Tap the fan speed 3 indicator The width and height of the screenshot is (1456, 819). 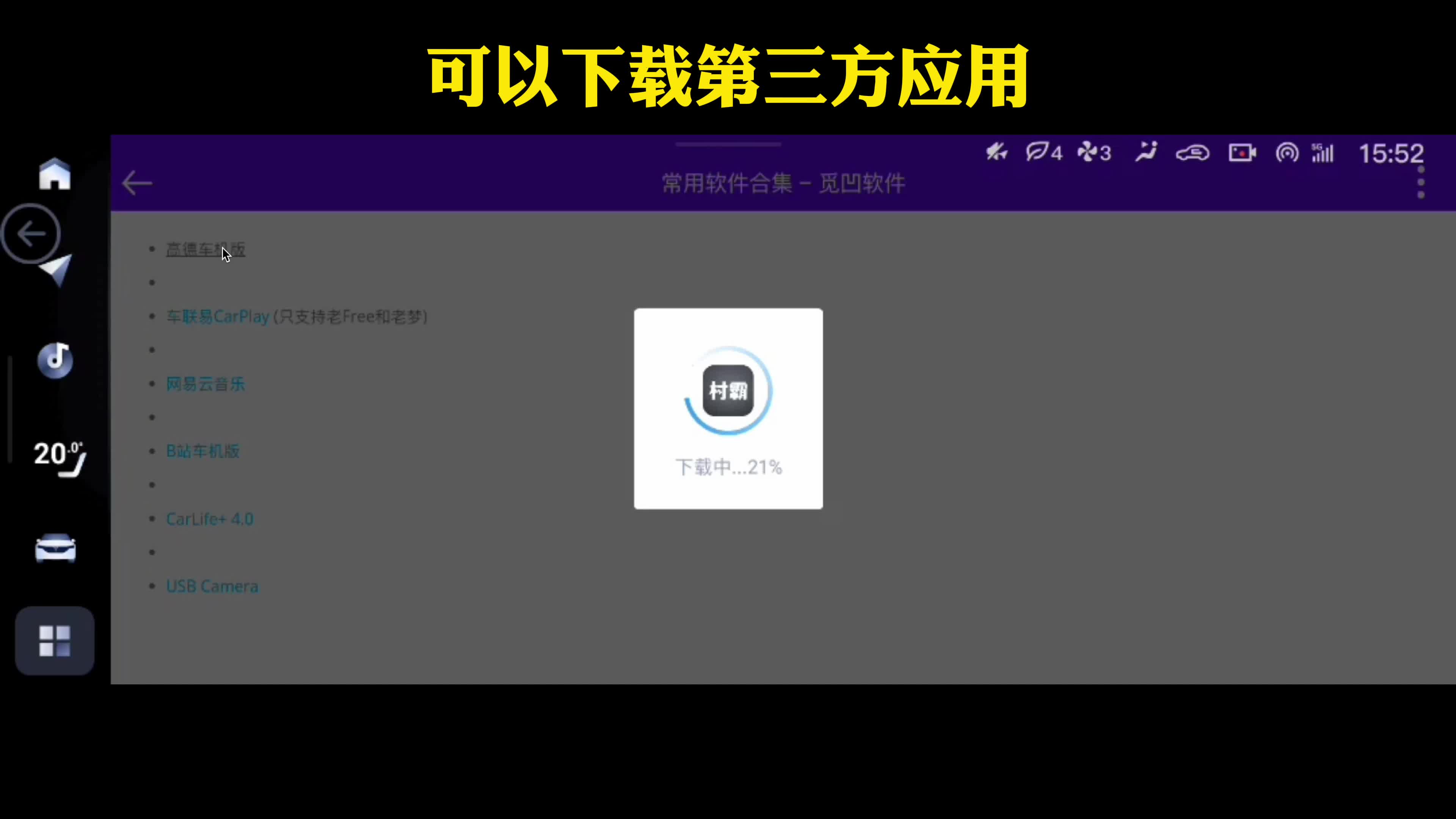pos(1094,152)
